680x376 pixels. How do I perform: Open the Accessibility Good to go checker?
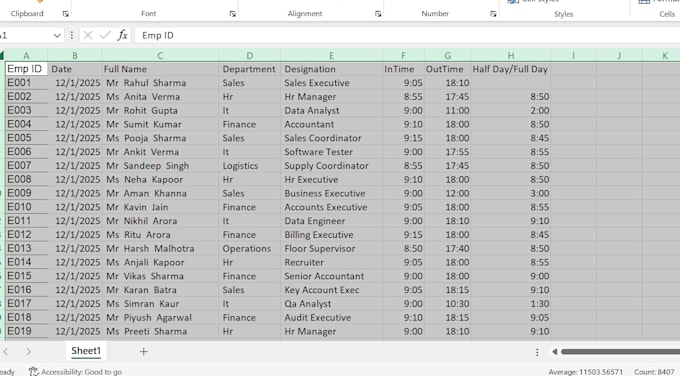pyautogui.click(x=75, y=372)
